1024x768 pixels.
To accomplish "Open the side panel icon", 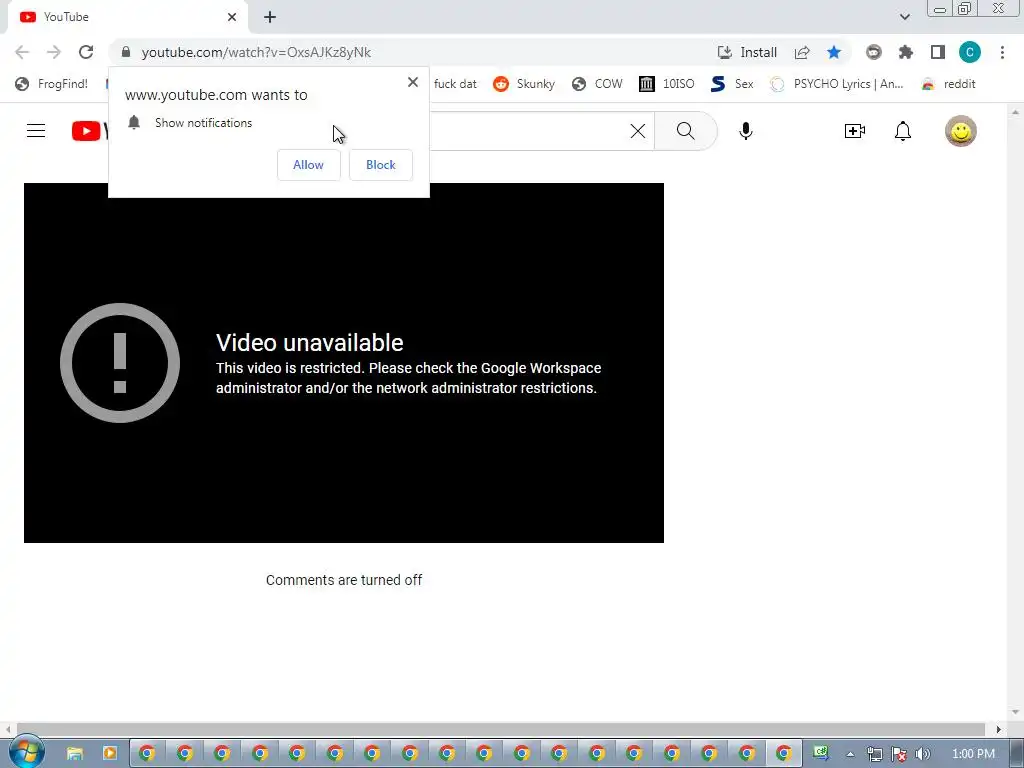I will 938,52.
